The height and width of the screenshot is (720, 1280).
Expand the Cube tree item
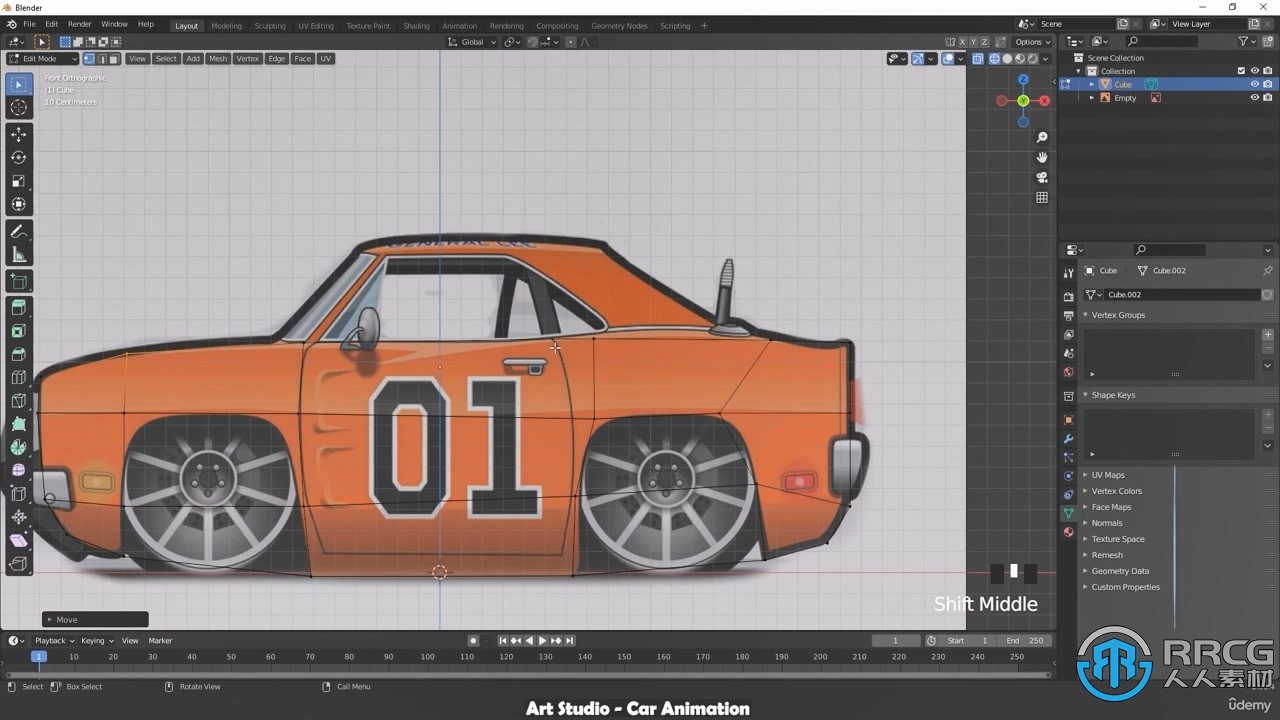point(1092,84)
